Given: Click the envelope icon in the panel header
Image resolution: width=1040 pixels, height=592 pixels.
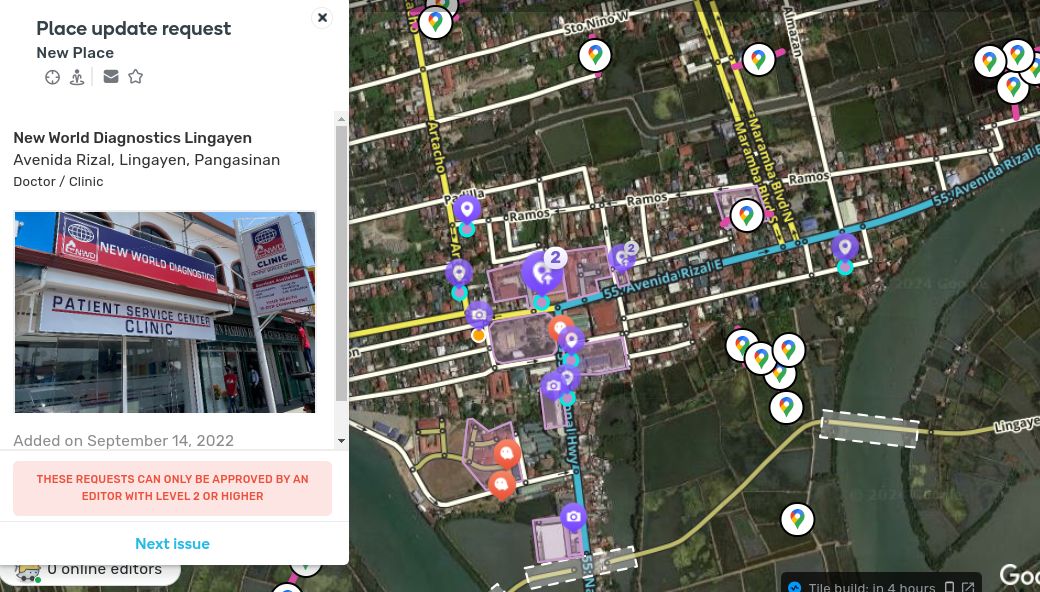Looking at the screenshot, I should coord(111,76).
